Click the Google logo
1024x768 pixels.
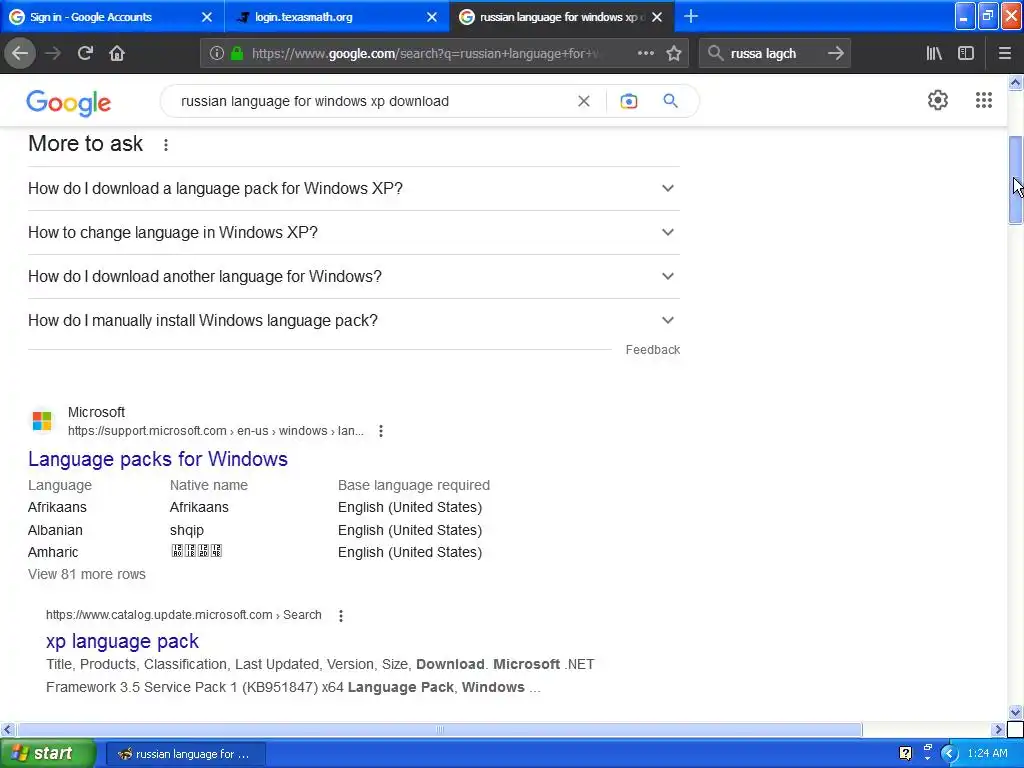tap(69, 103)
